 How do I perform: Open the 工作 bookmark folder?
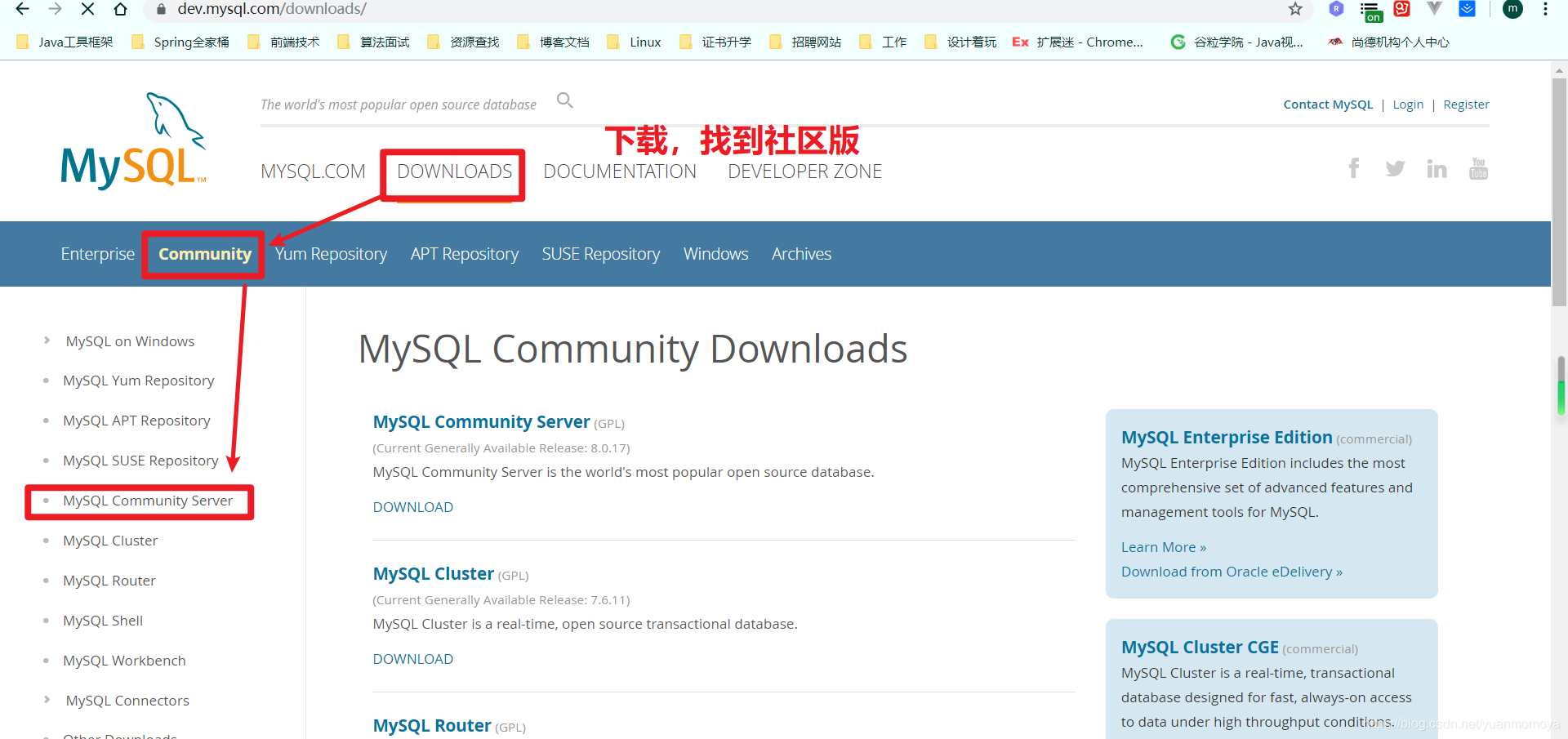pyautogui.click(x=883, y=42)
